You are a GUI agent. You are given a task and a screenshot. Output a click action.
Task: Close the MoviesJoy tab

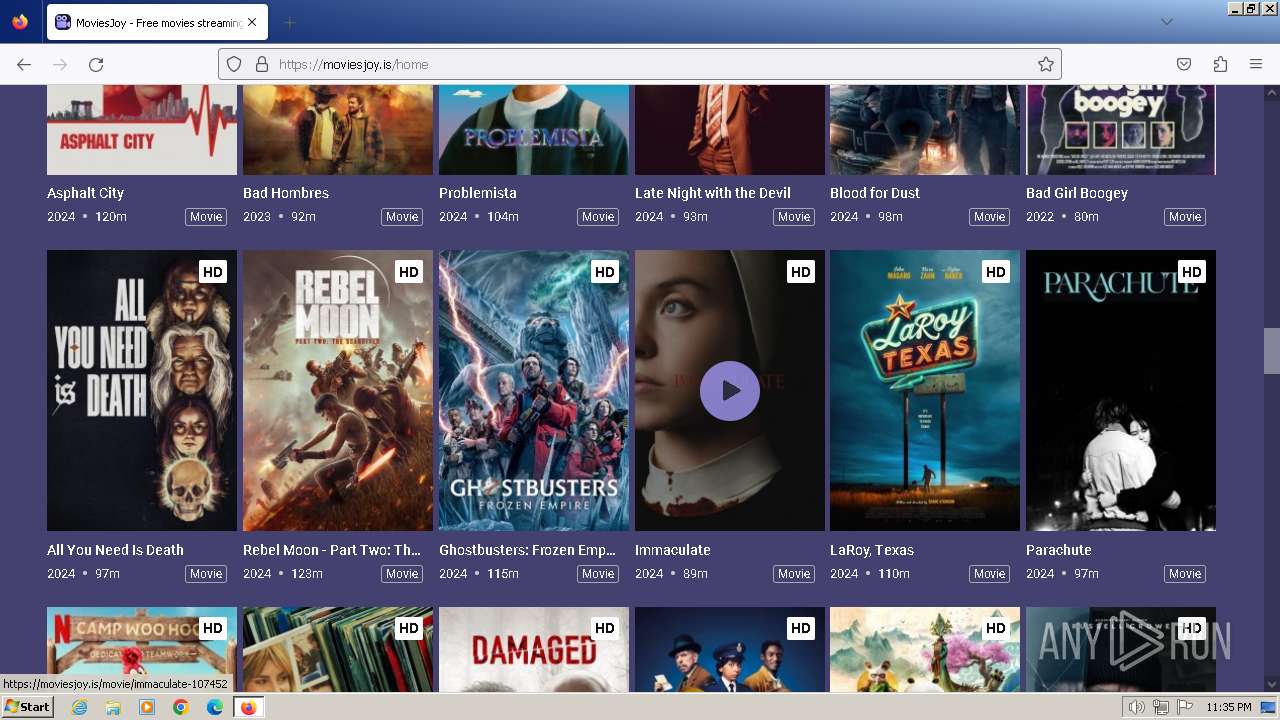tap(251, 22)
